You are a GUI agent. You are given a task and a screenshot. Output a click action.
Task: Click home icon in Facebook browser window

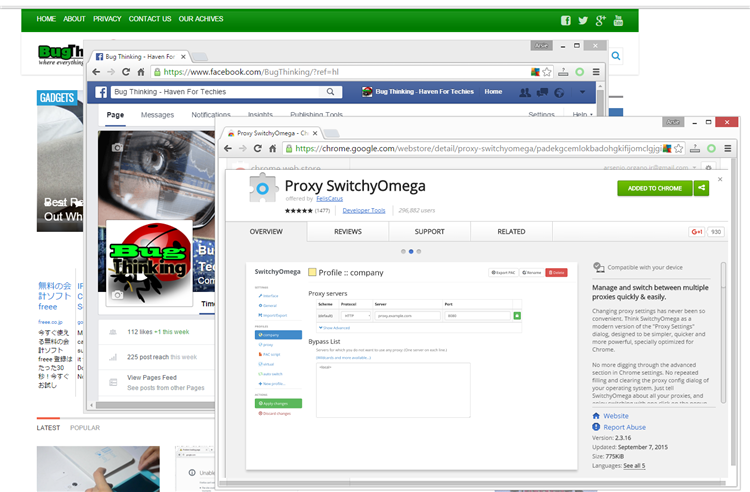141,72
